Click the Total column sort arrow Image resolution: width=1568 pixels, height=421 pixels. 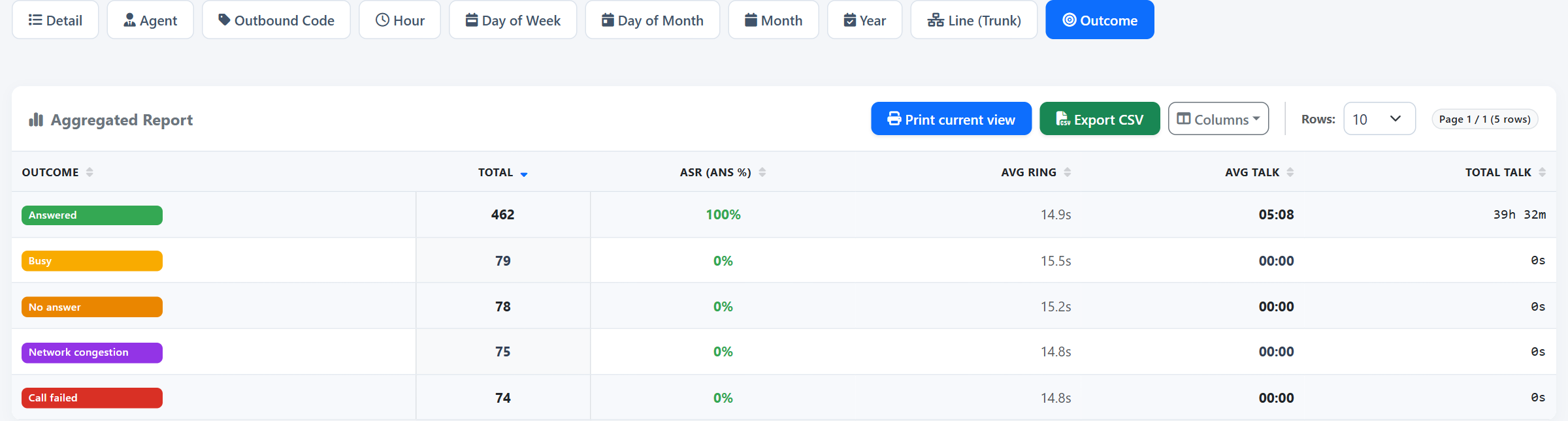pyautogui.click(x=524, y=174)
